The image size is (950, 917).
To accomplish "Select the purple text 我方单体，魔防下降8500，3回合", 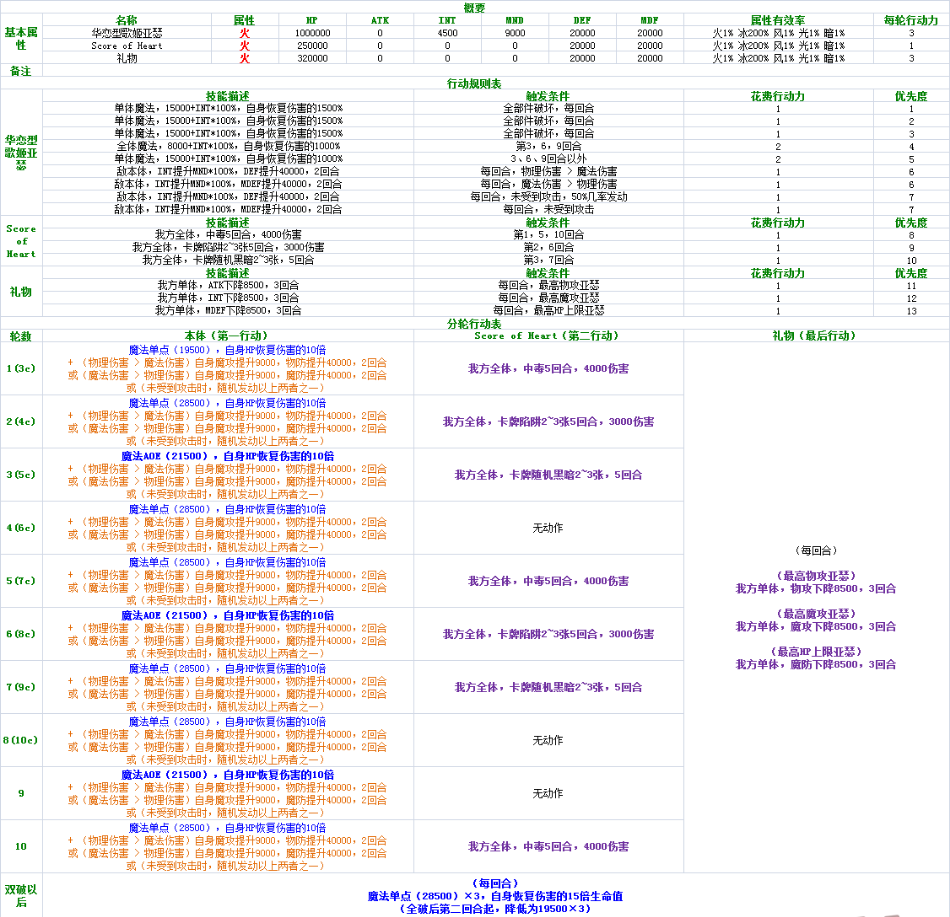I will tap(815, 664).
